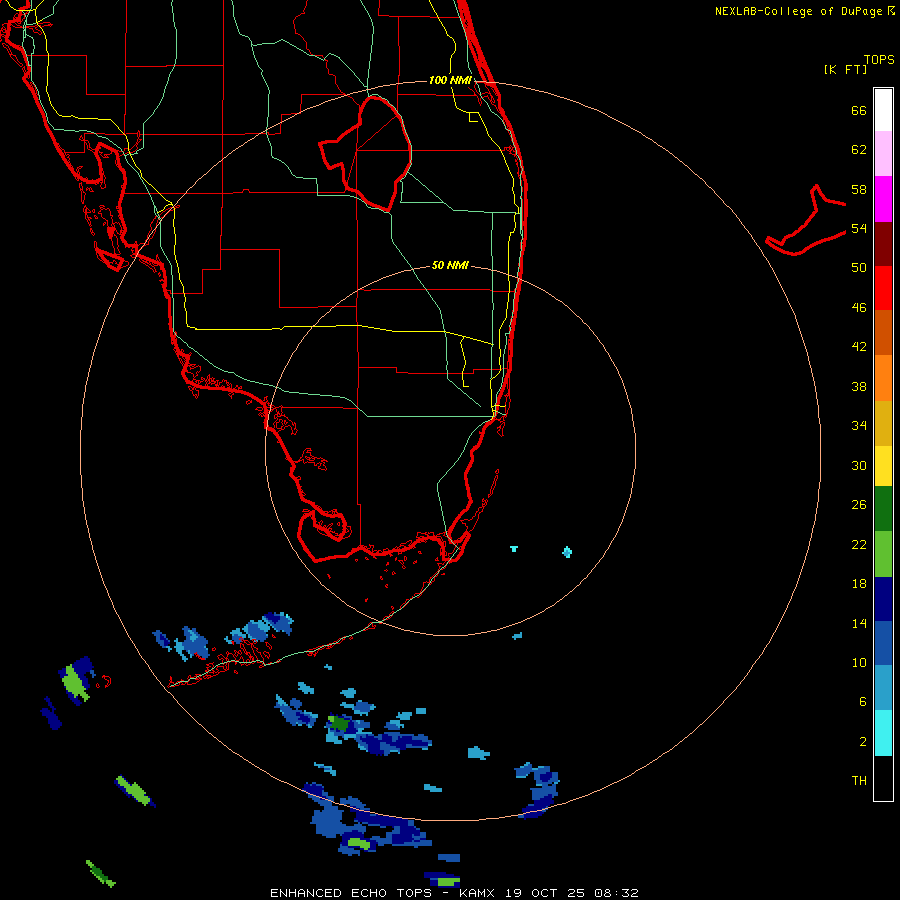Click the 19 OCT 25 date in caption

click(545, 893)
